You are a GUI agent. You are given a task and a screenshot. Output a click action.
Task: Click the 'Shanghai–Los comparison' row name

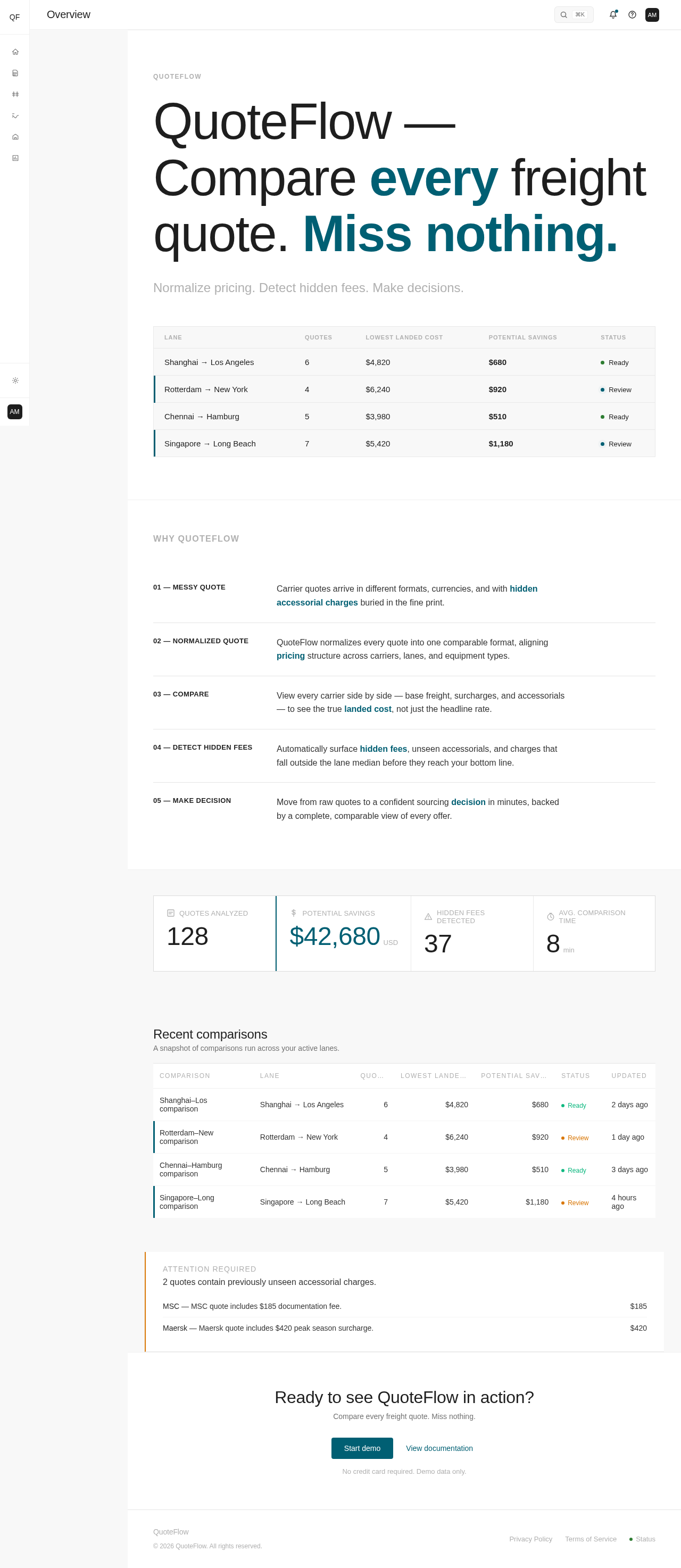click(183, 1105)
